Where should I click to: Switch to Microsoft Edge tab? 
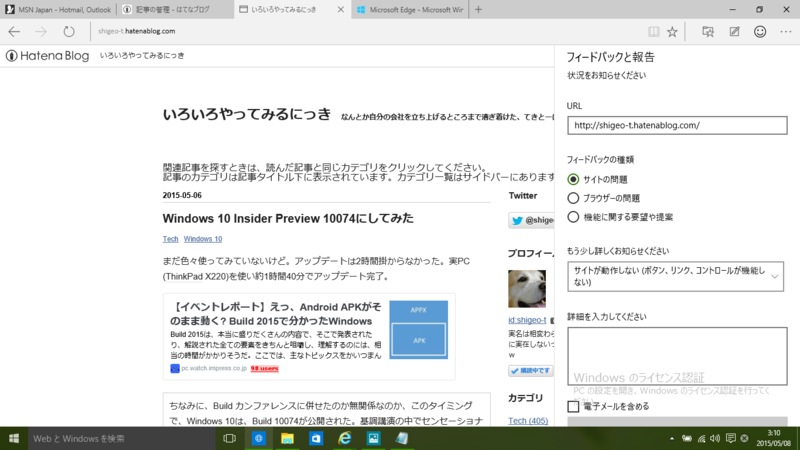[410, 10]
